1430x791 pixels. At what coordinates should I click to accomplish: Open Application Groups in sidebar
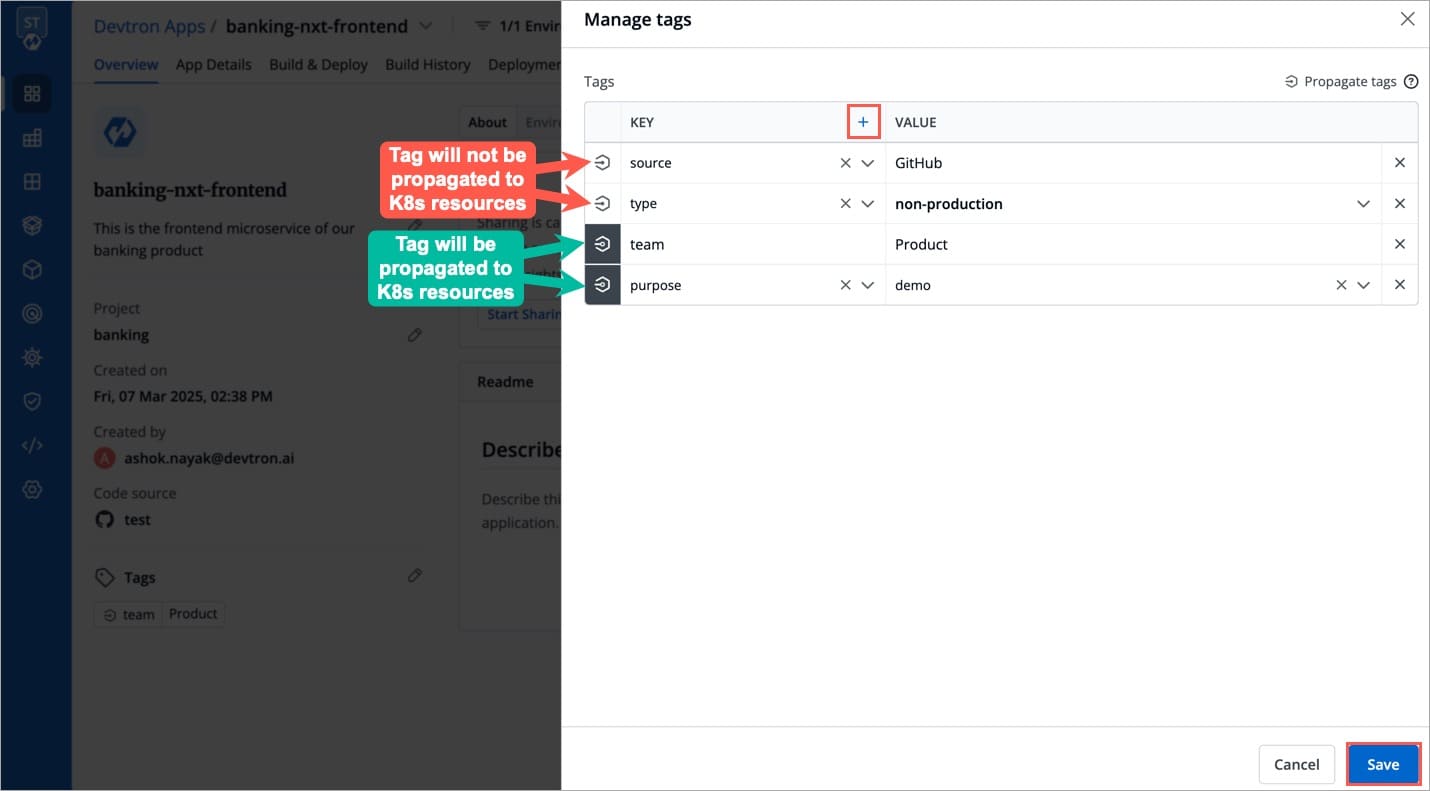pyautogui.click(x=32, y=138)
